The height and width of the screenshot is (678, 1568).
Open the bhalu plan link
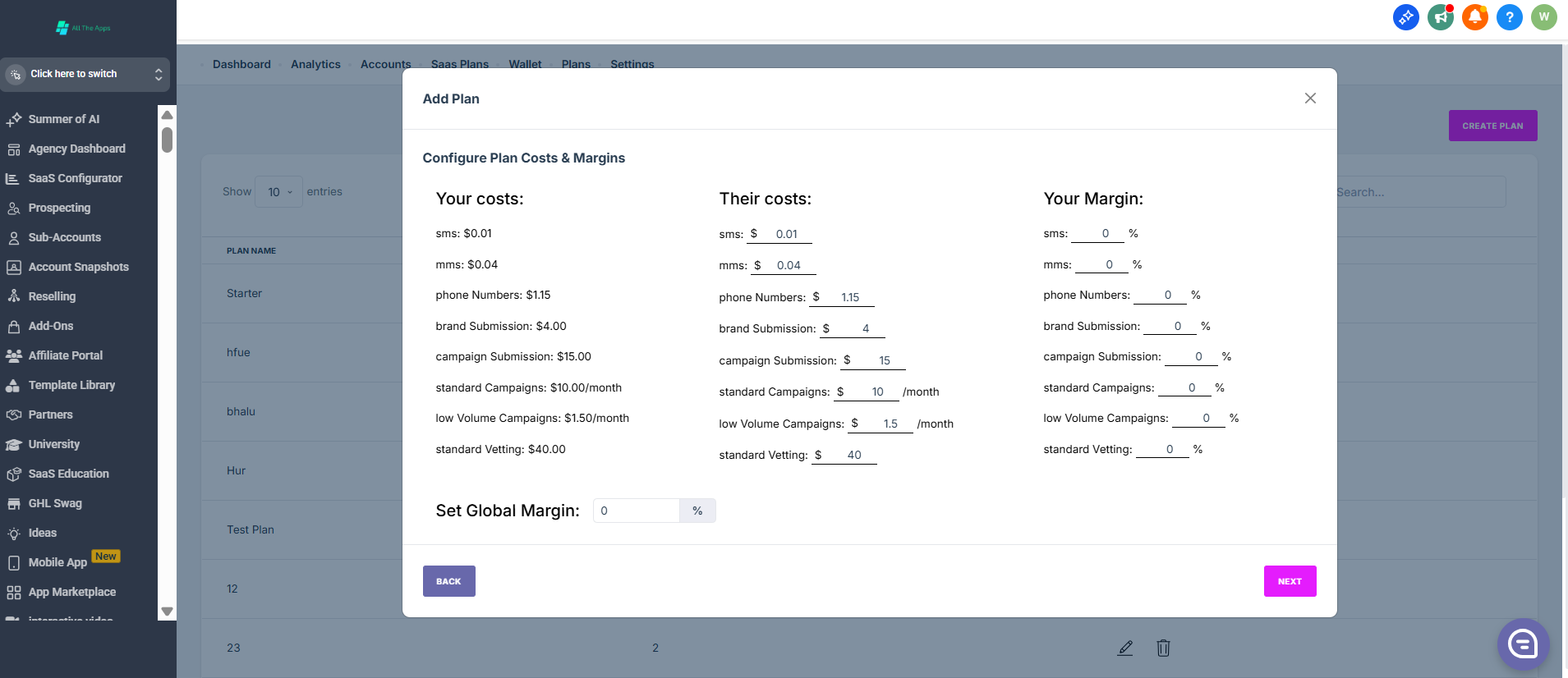click(241, 411)
